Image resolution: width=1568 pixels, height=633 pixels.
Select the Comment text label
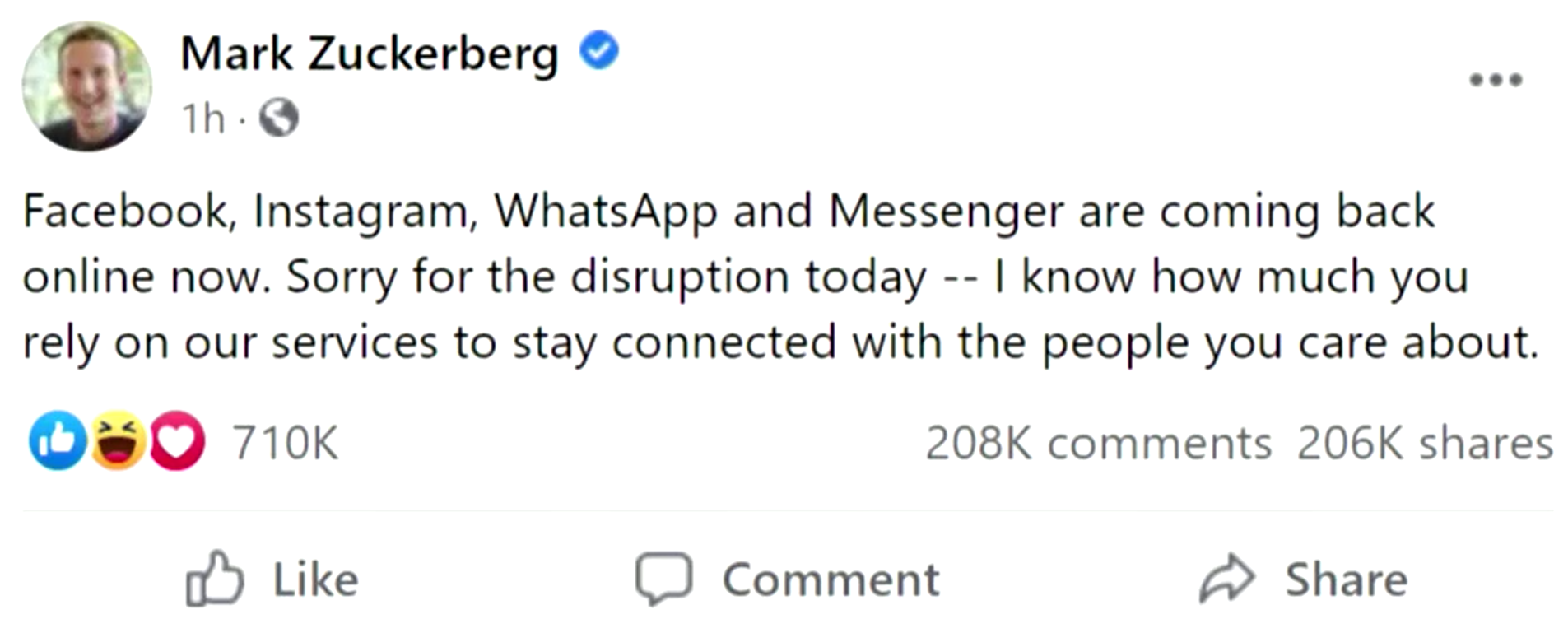click(831, 580)
